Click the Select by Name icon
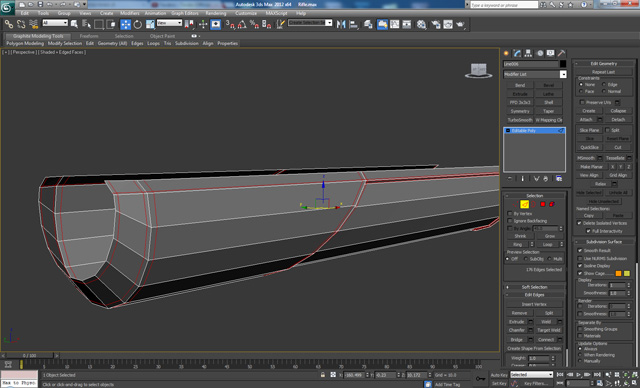The height and width of the screenshot is (388, 640). point(86,24)
